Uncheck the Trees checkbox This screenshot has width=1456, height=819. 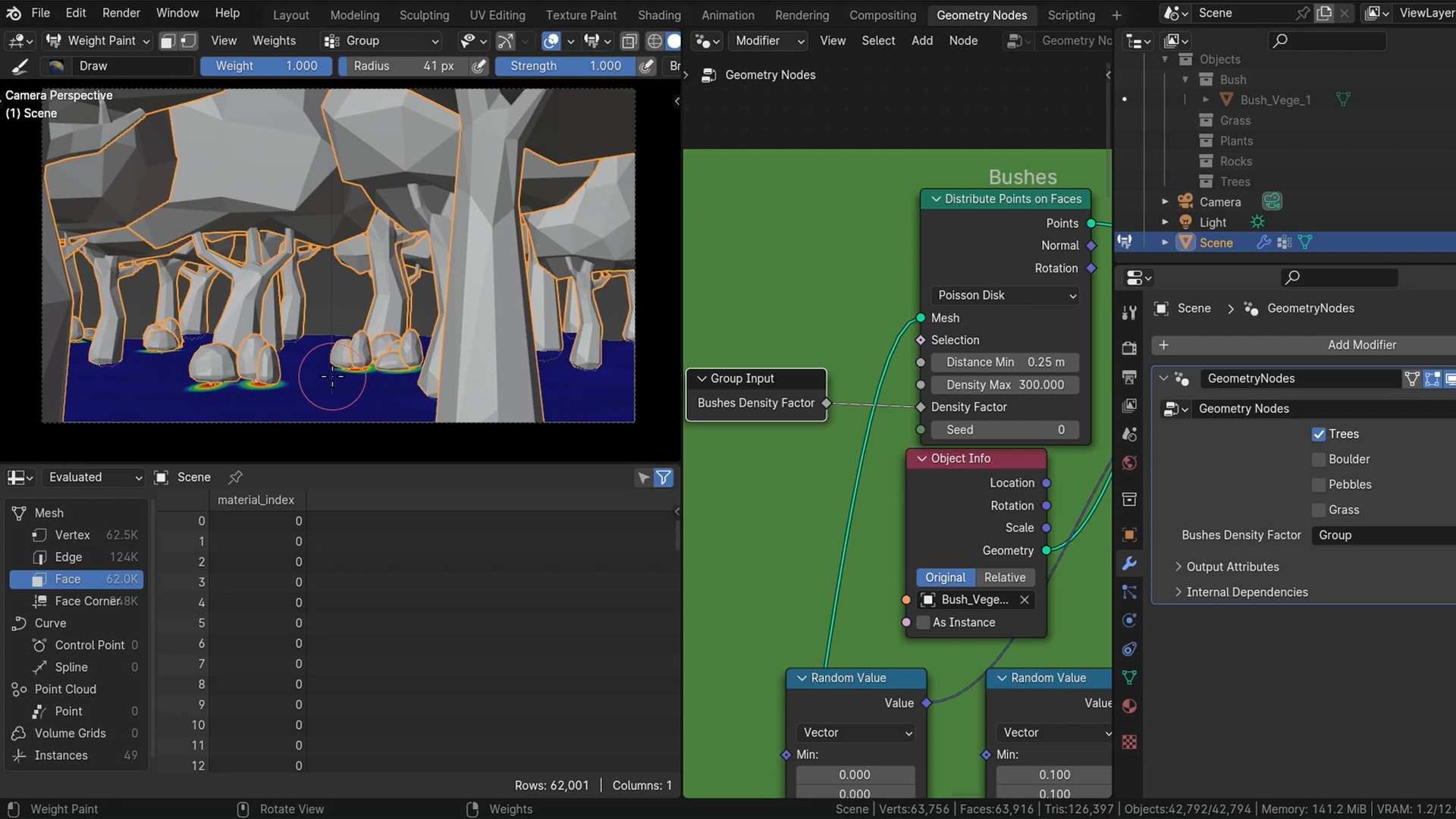coord(1319,435)
